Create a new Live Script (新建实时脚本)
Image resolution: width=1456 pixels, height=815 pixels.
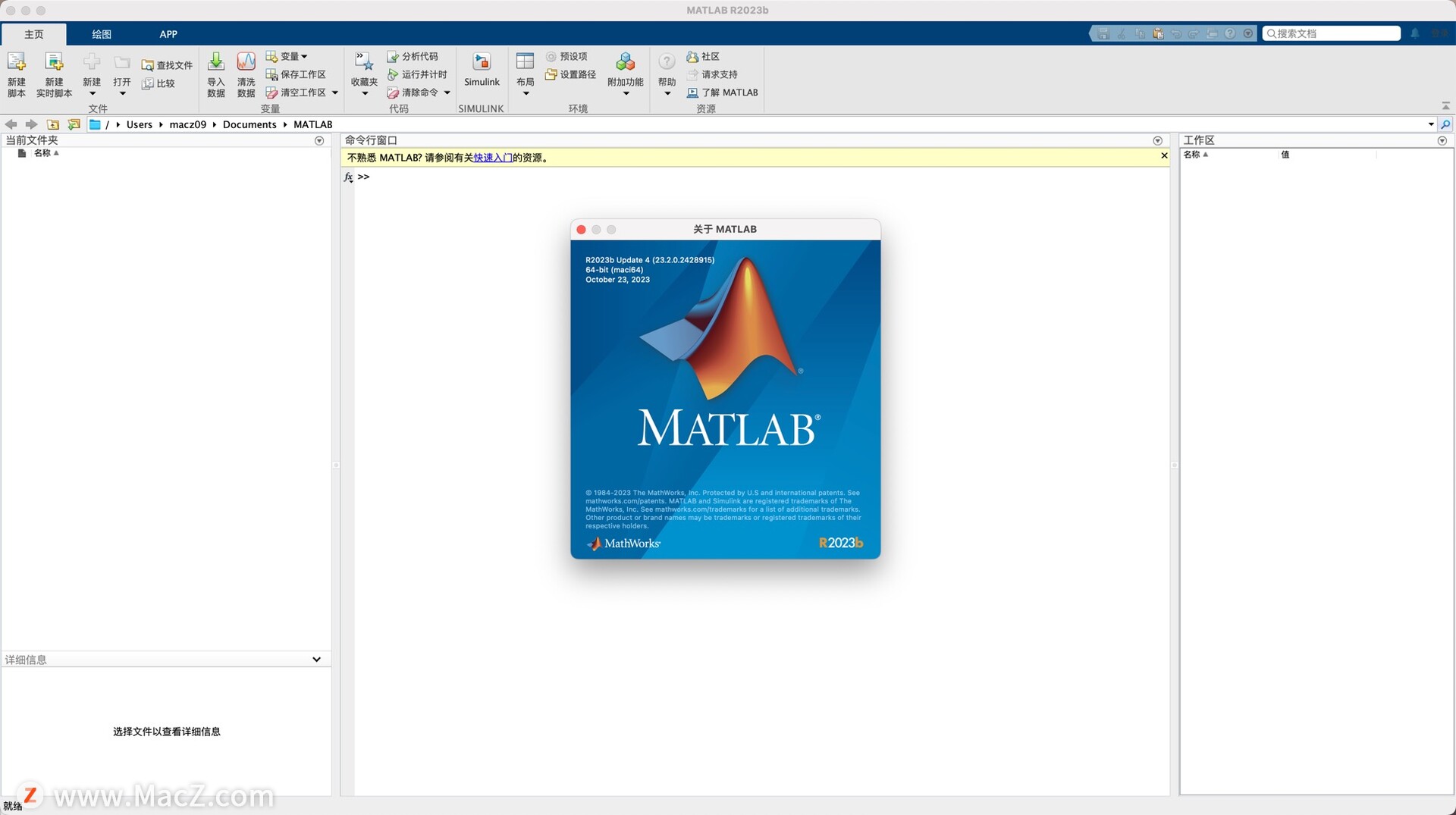(54, 74)
